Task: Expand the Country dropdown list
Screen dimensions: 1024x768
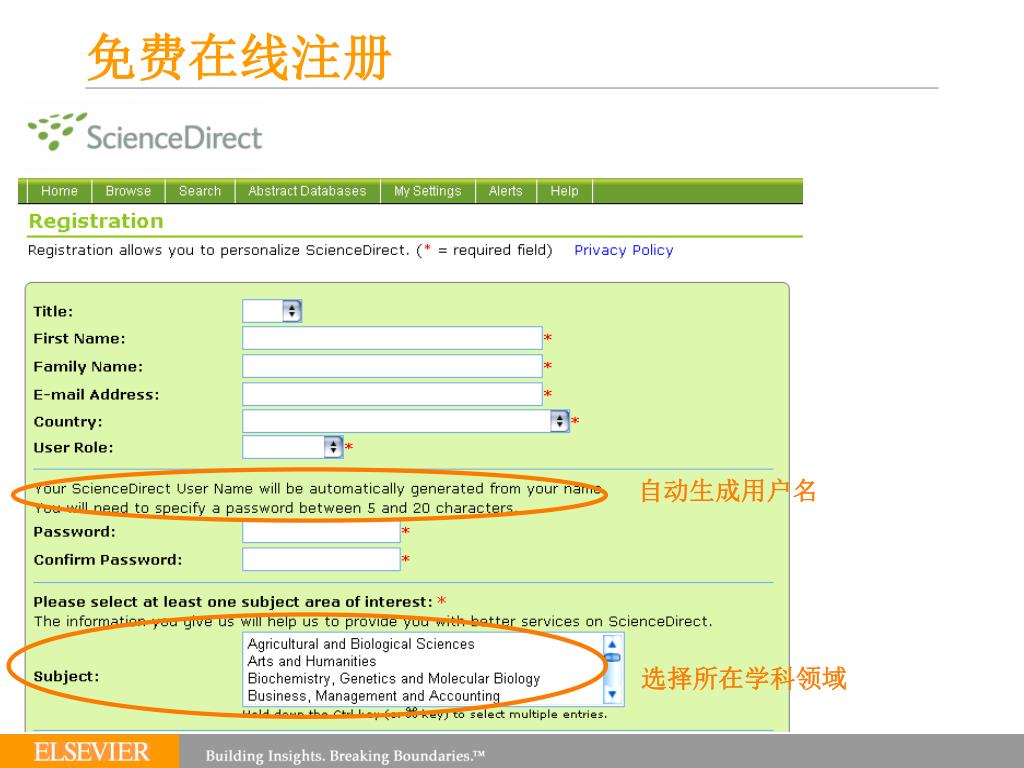Action: [x=559, y=421]
